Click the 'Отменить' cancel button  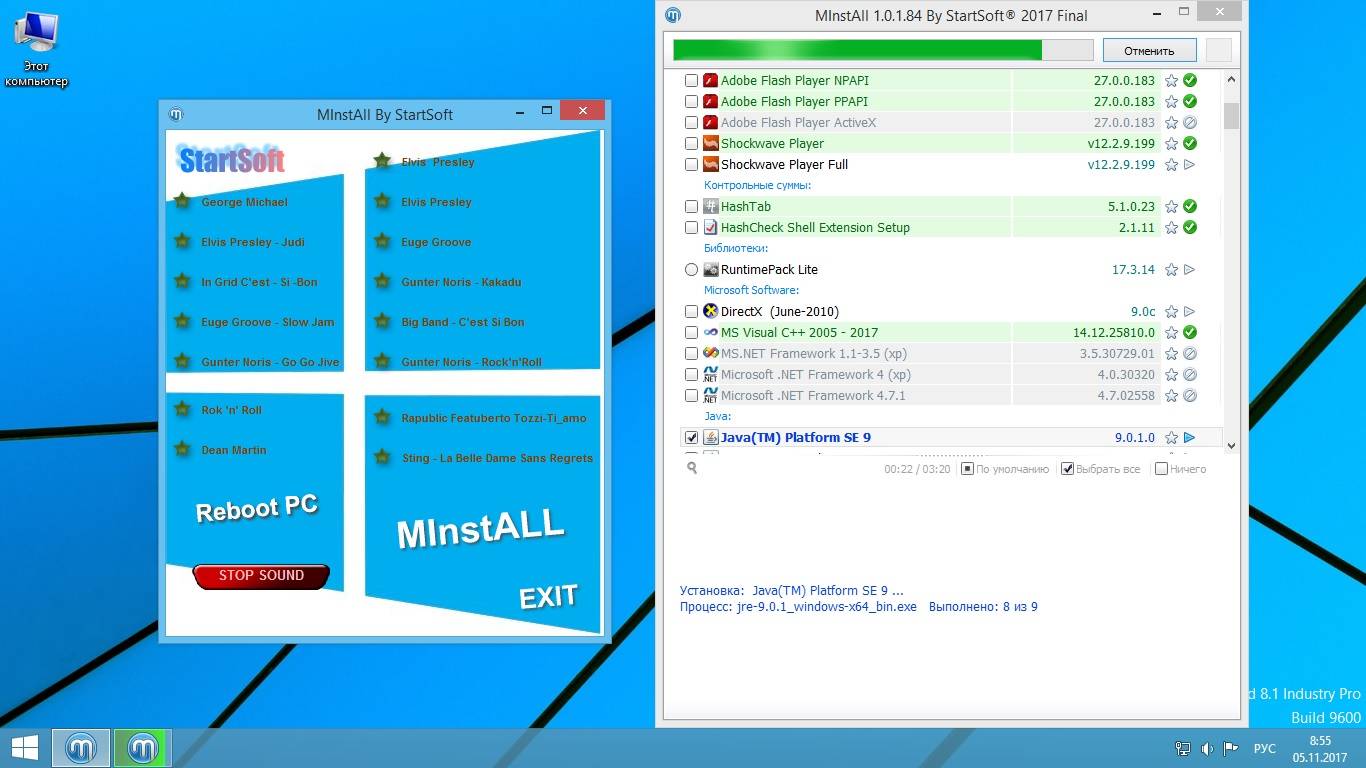[x=1149, y=50]
